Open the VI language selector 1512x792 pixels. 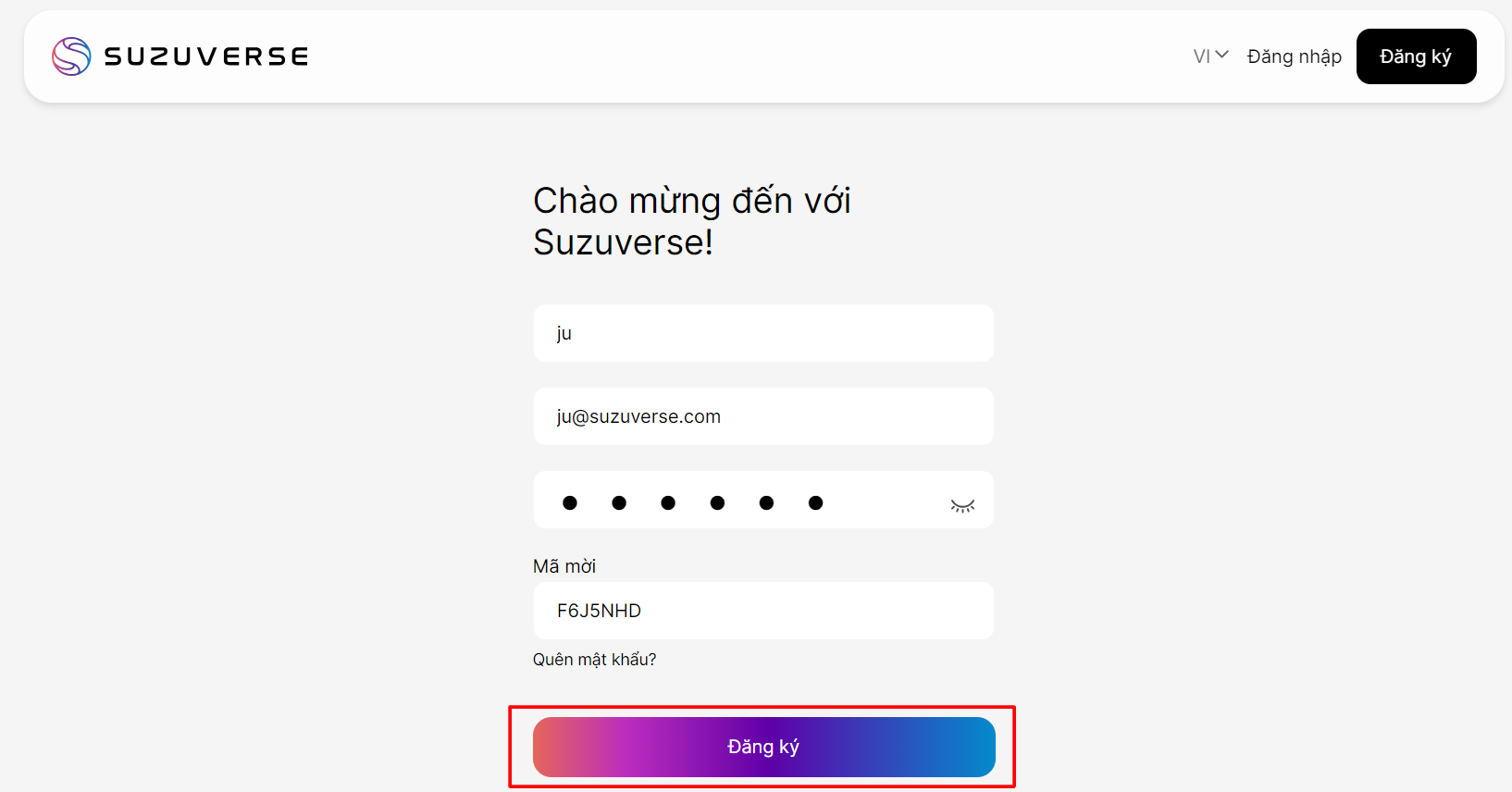click(x=1201, y=56)
